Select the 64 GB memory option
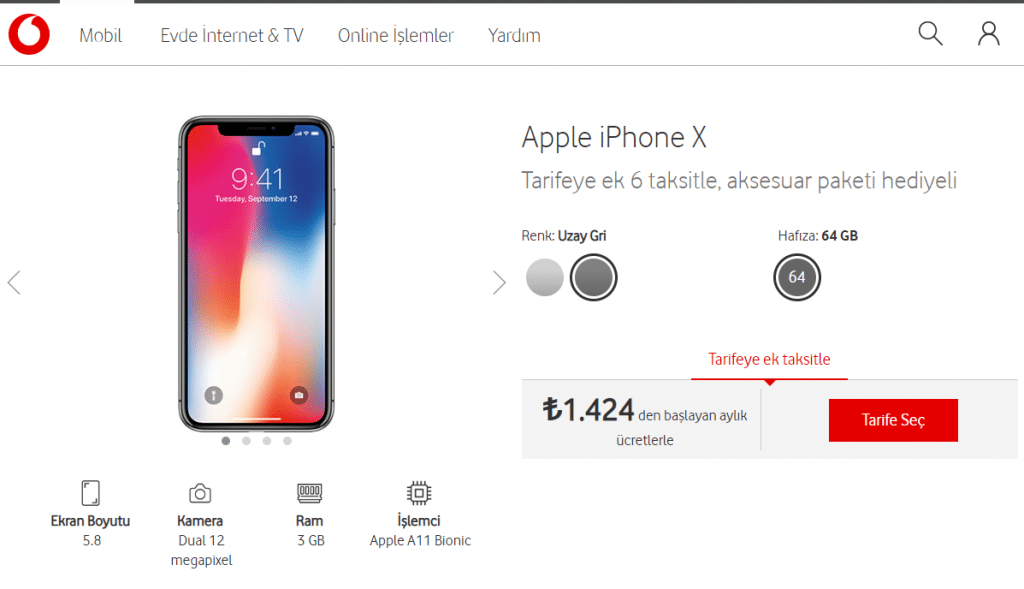The image size is (1024, 589). coord(797,278)
